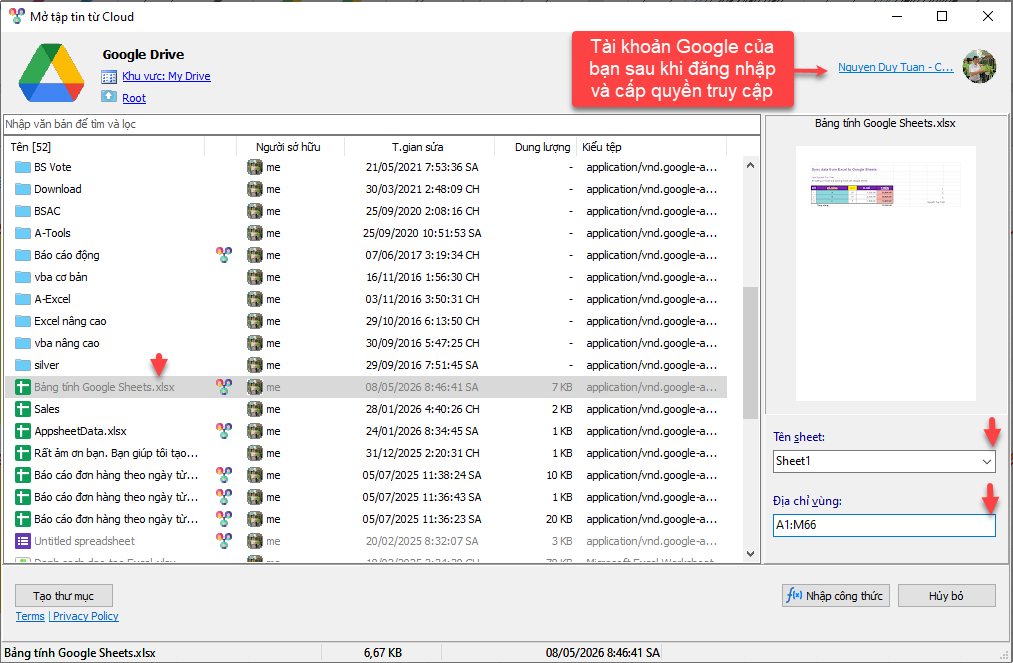This screenshot has width=1013, height=663.
Task: Sort by the T.gian sửa column
Action: 417,147
